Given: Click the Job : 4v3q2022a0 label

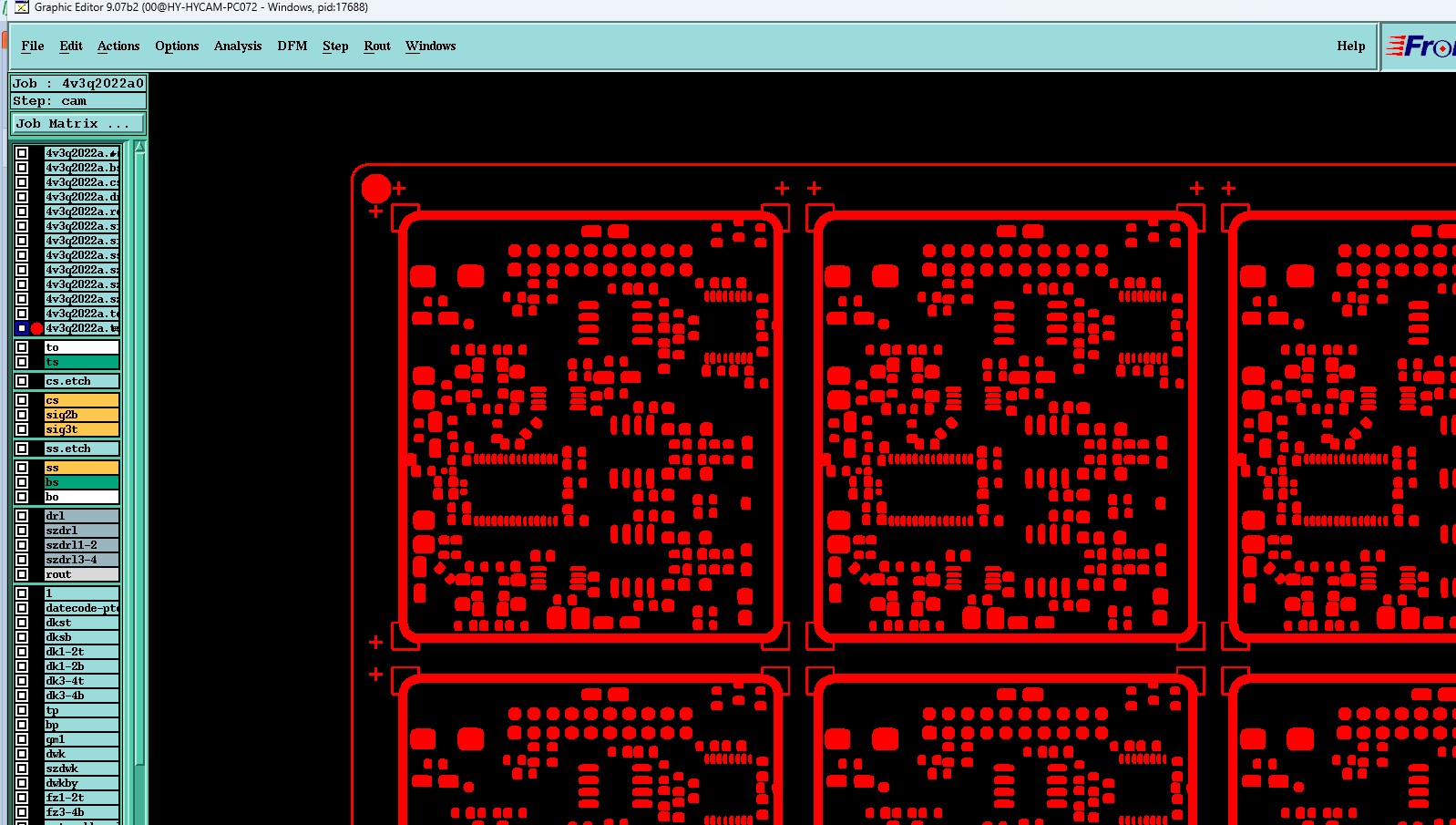Looking at the screenshot, I should [x=78, y=84].
